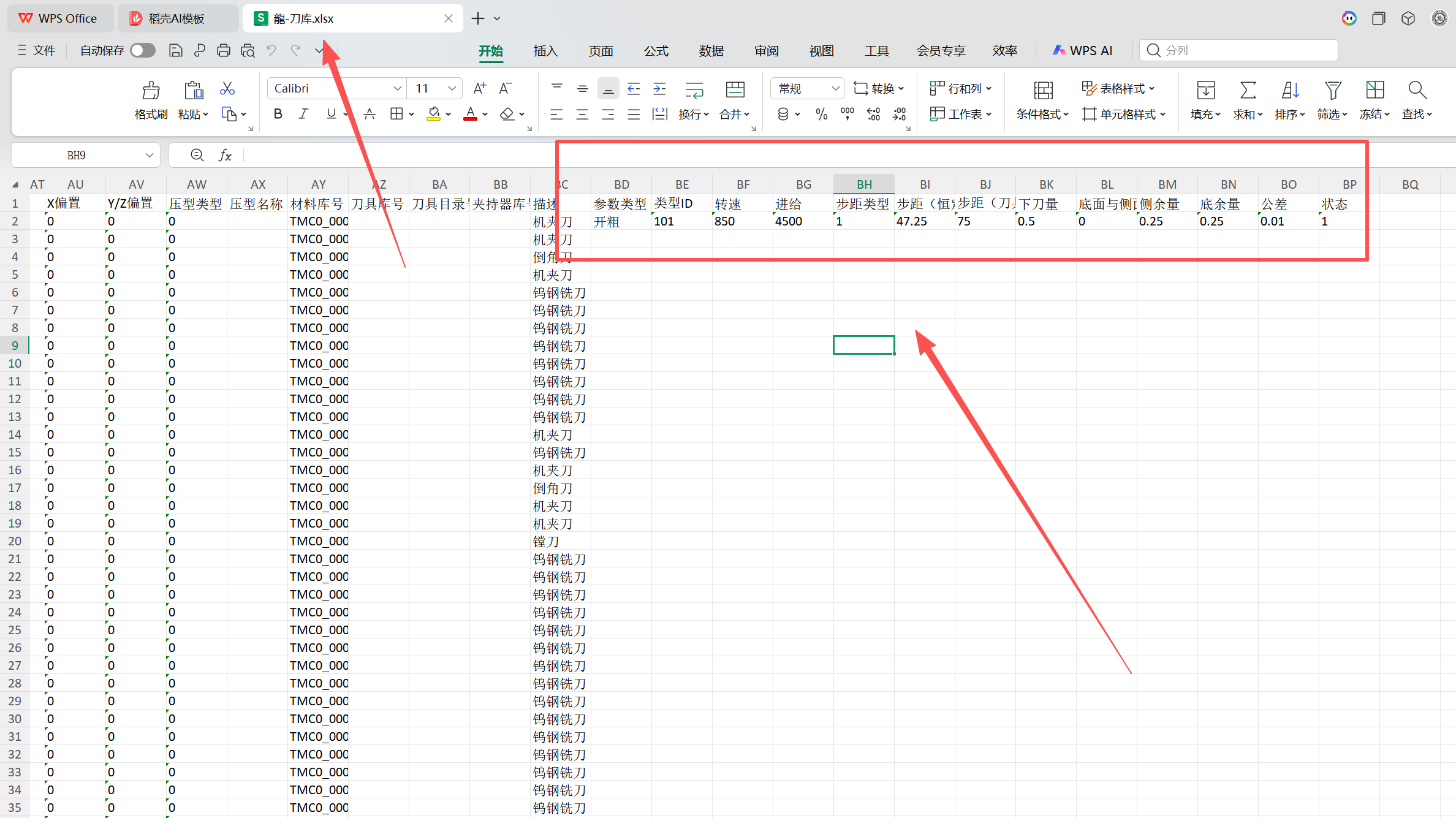Click the 筛选 filter icon
This screenshot has height=818, width=1456.
pos(1332,91)
